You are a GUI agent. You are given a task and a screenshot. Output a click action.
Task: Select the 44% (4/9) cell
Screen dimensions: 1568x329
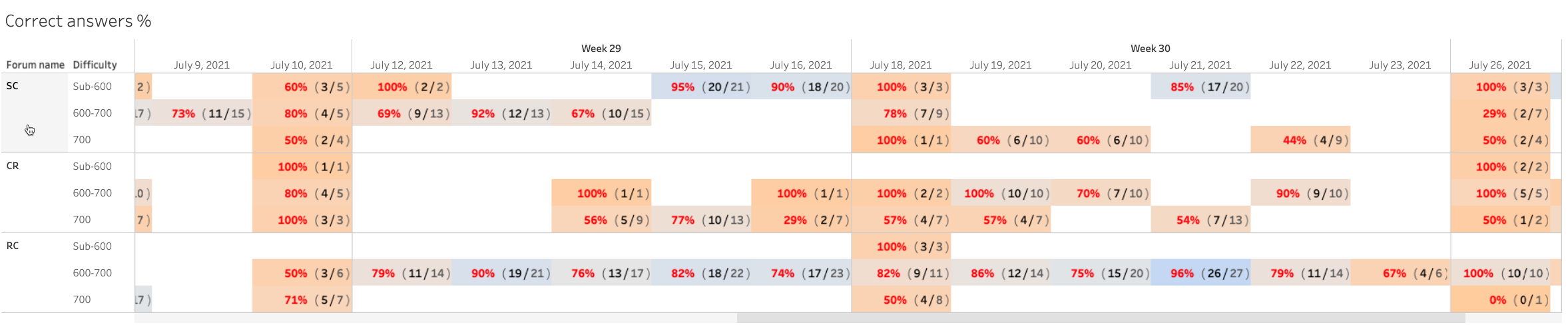[x=1300, y=140]
